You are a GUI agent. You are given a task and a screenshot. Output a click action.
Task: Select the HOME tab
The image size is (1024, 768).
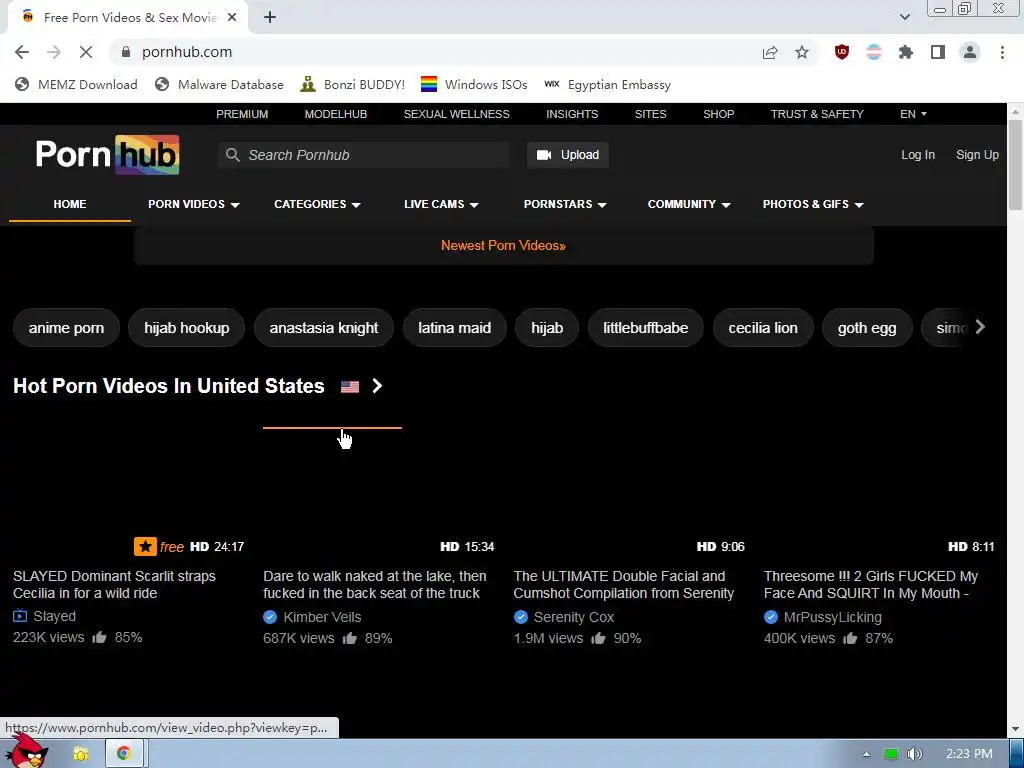pyautogui.click(x=70, y=204)
